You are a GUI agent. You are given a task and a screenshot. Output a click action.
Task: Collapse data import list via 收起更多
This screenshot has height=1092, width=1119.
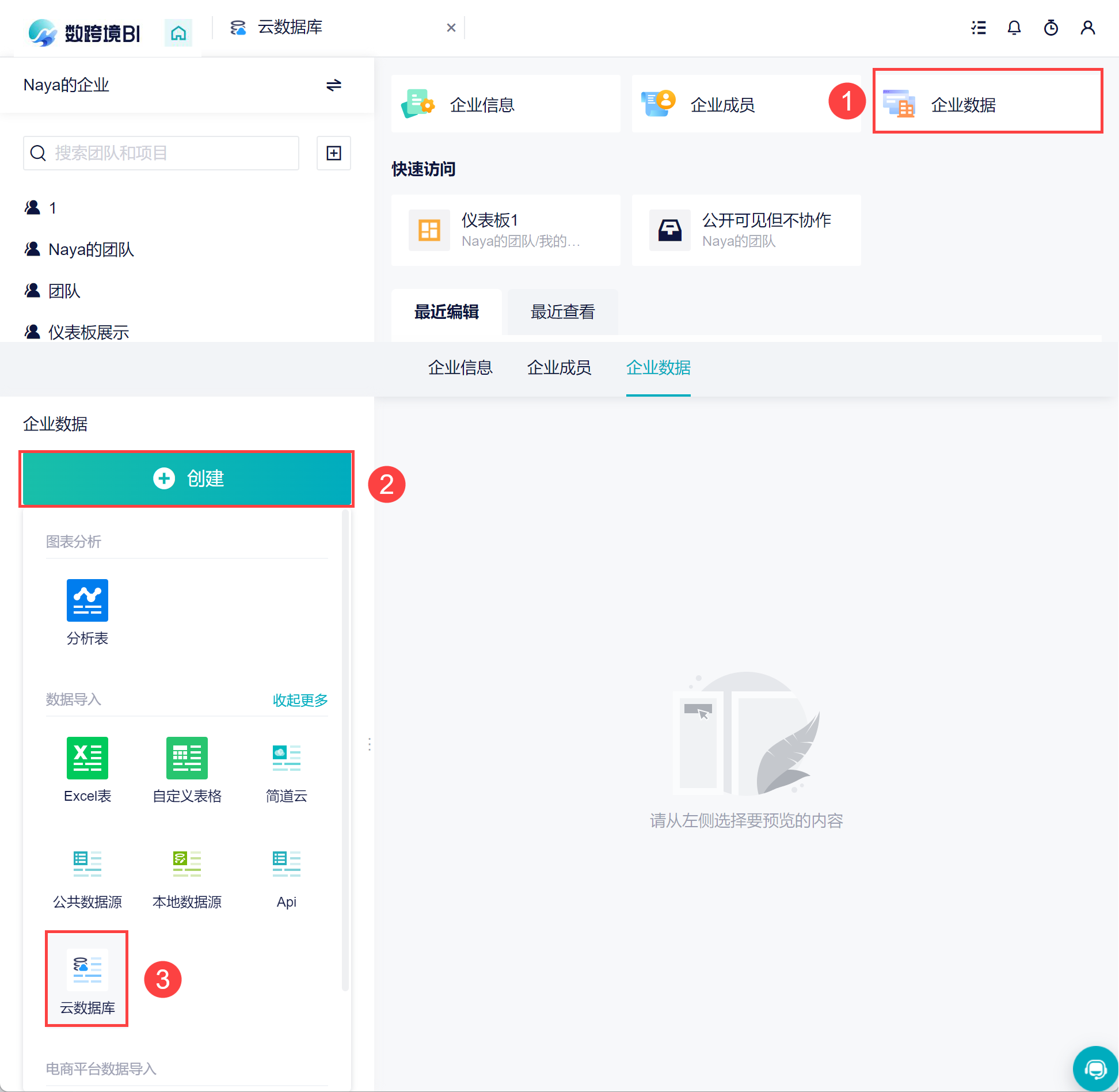(x=300, y=700)
